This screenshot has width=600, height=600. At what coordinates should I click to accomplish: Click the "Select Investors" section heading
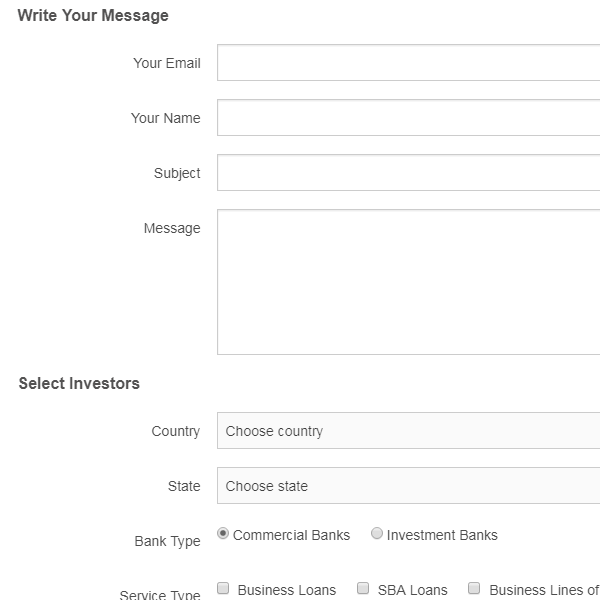[79, 383]
